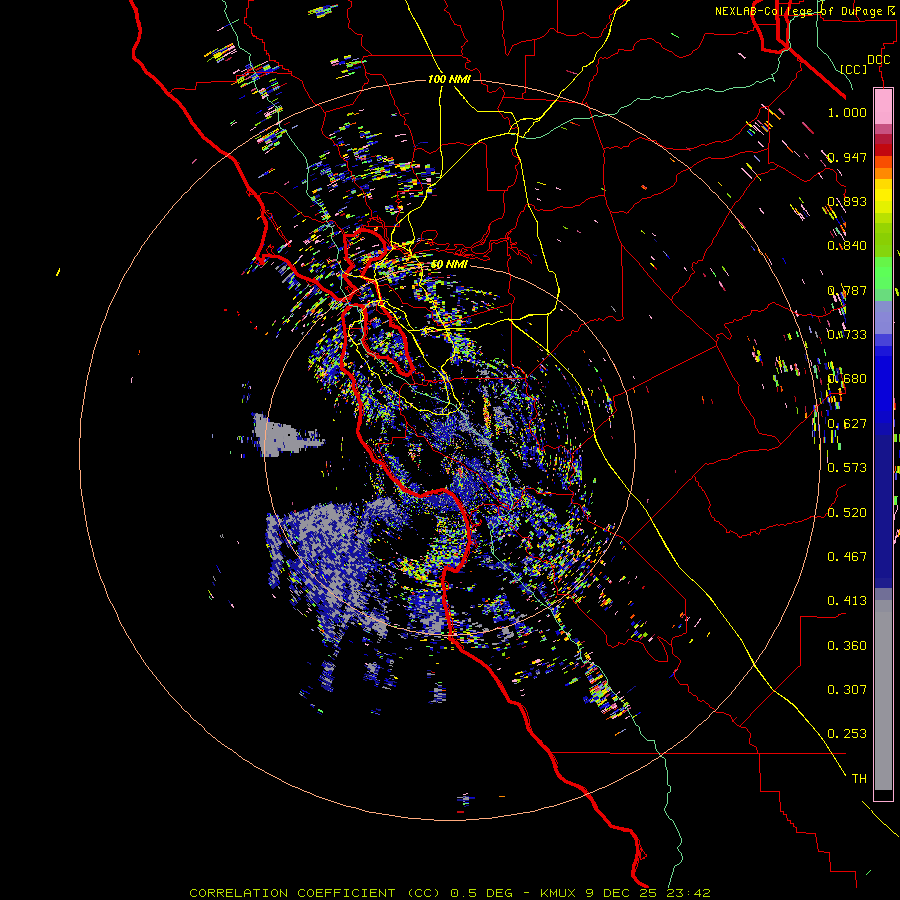
Task: Select the 0.253 scale label
Action: tap(847, 734)
